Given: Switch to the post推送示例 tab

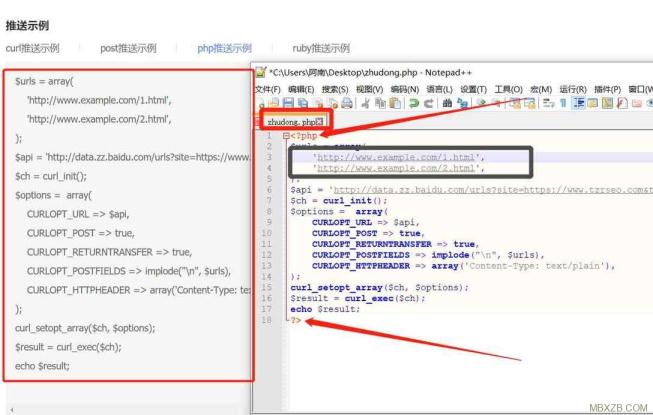Looking at the screenshot, I should [128, 48].
